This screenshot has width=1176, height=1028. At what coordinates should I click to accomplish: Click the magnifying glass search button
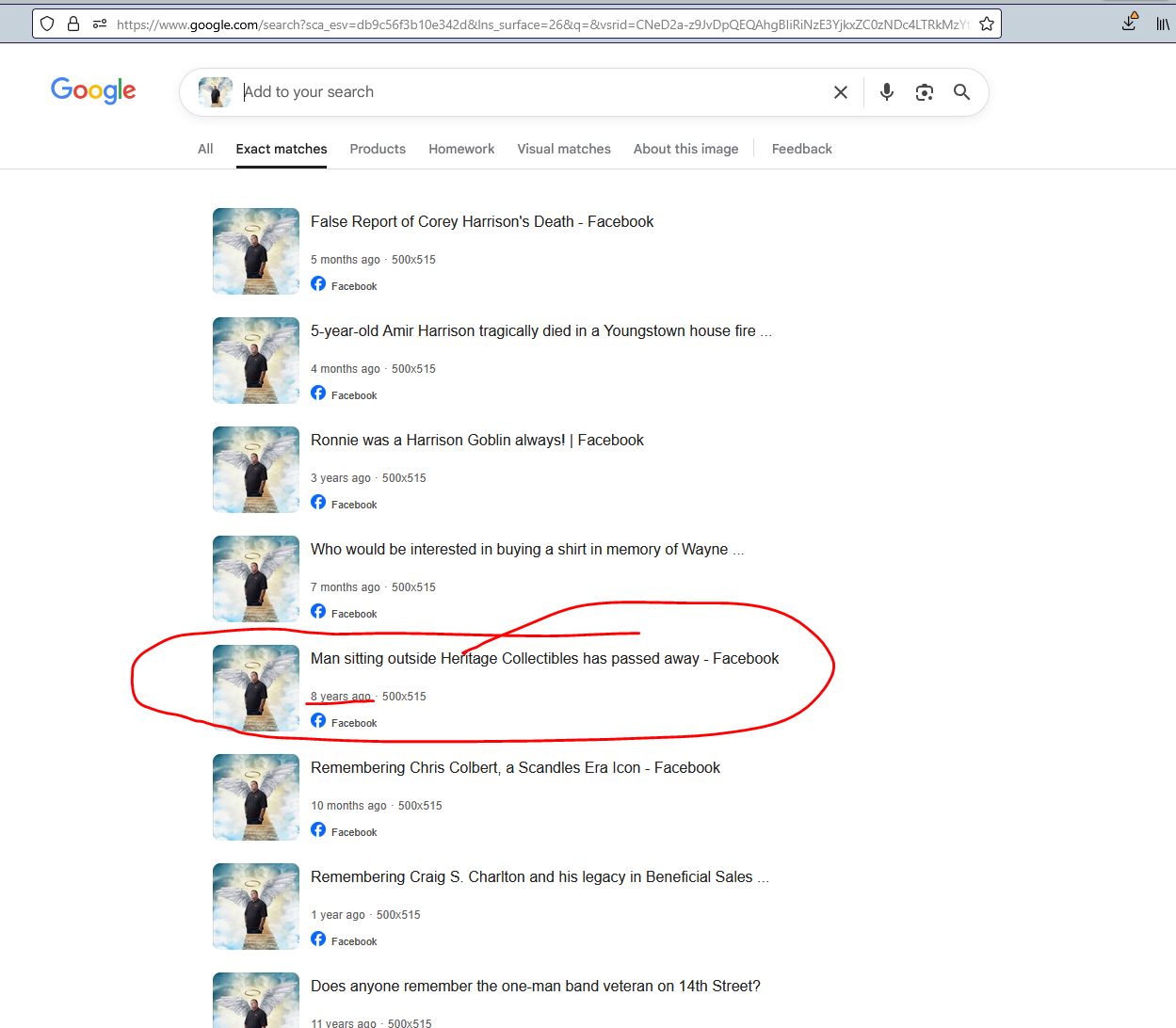coord(961,92)
